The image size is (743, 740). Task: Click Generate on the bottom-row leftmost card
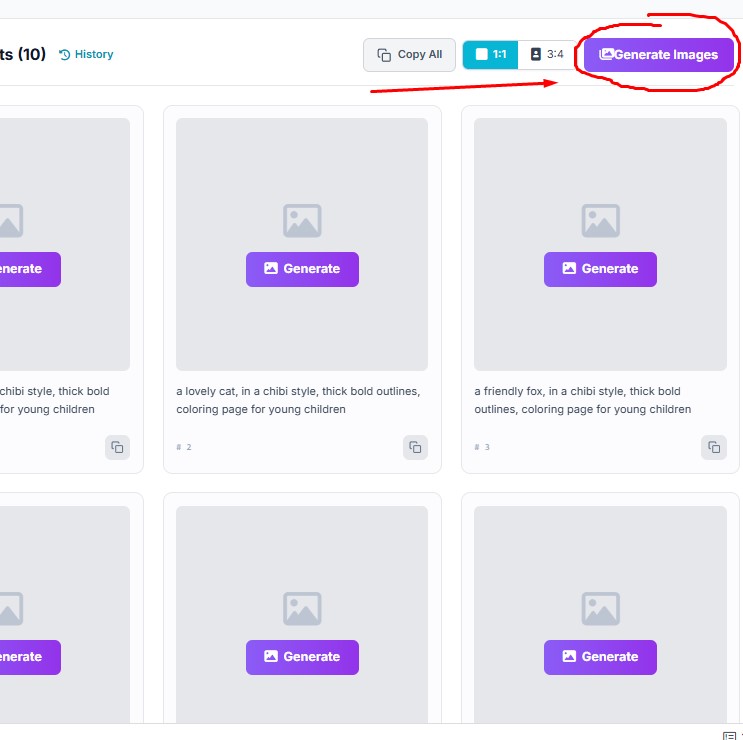click(25, 657)
